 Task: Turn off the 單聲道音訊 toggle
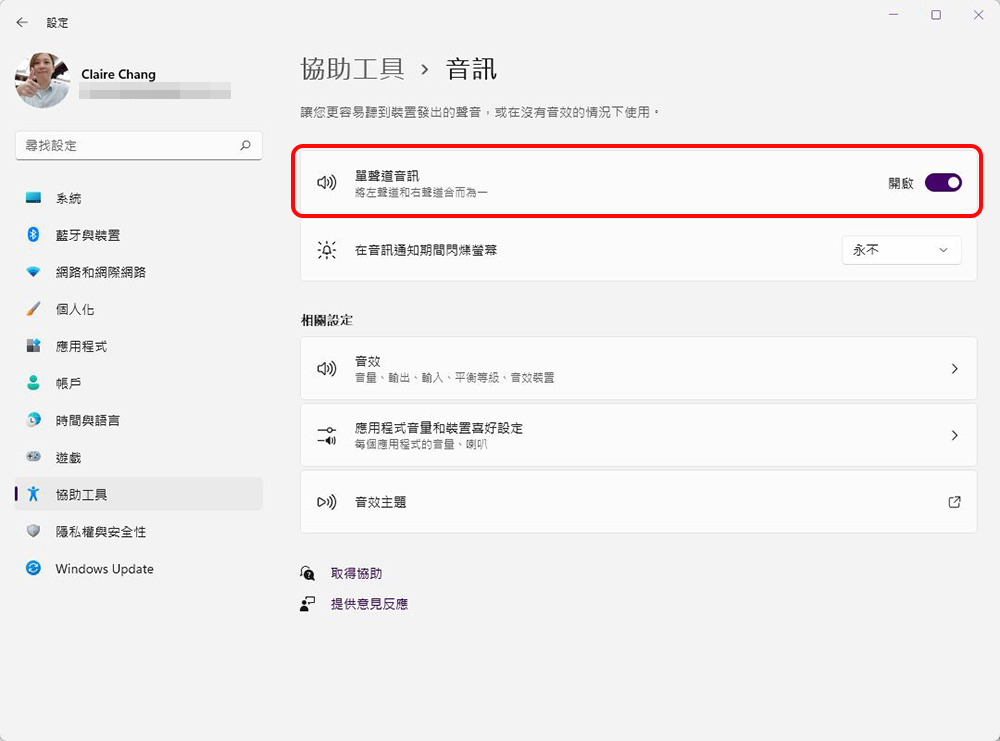coord(942,183)
